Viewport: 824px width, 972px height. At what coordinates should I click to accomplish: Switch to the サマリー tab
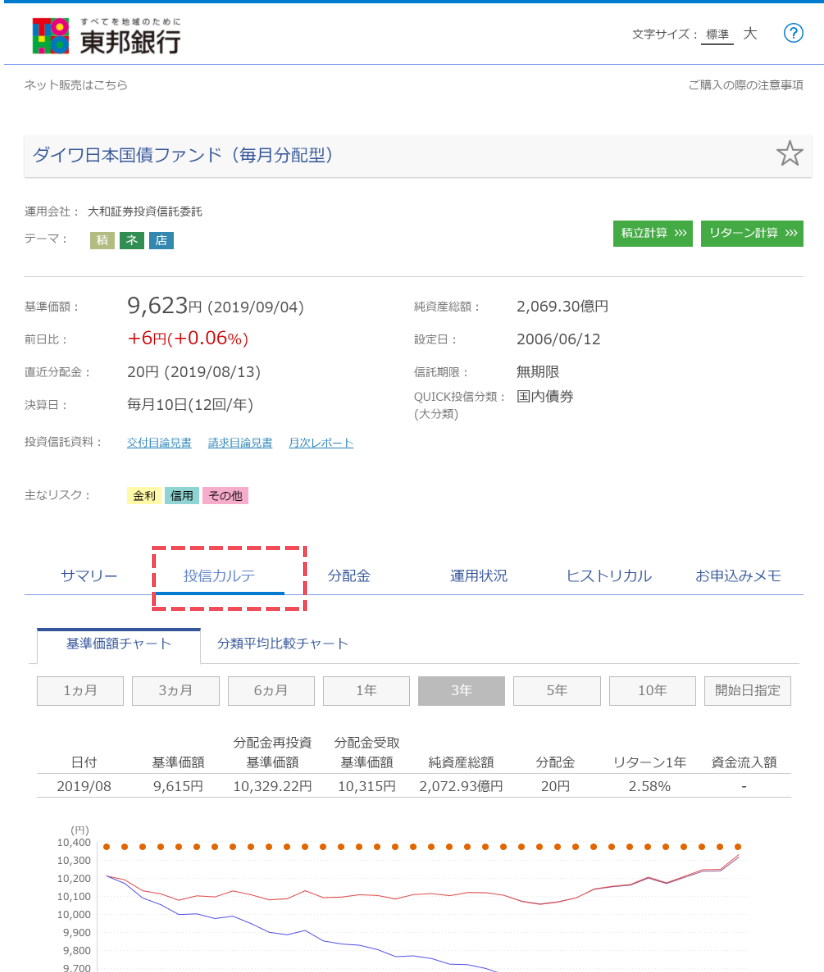click(x=89, y=576)
